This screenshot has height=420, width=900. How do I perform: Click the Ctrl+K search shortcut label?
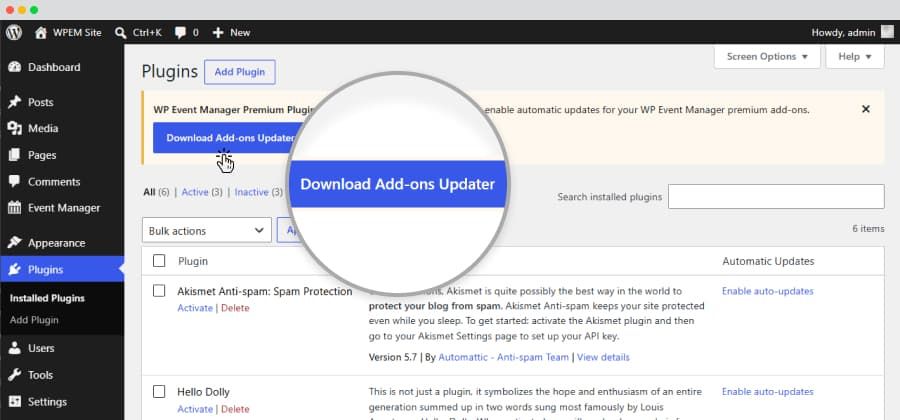(x=147, y=33)
